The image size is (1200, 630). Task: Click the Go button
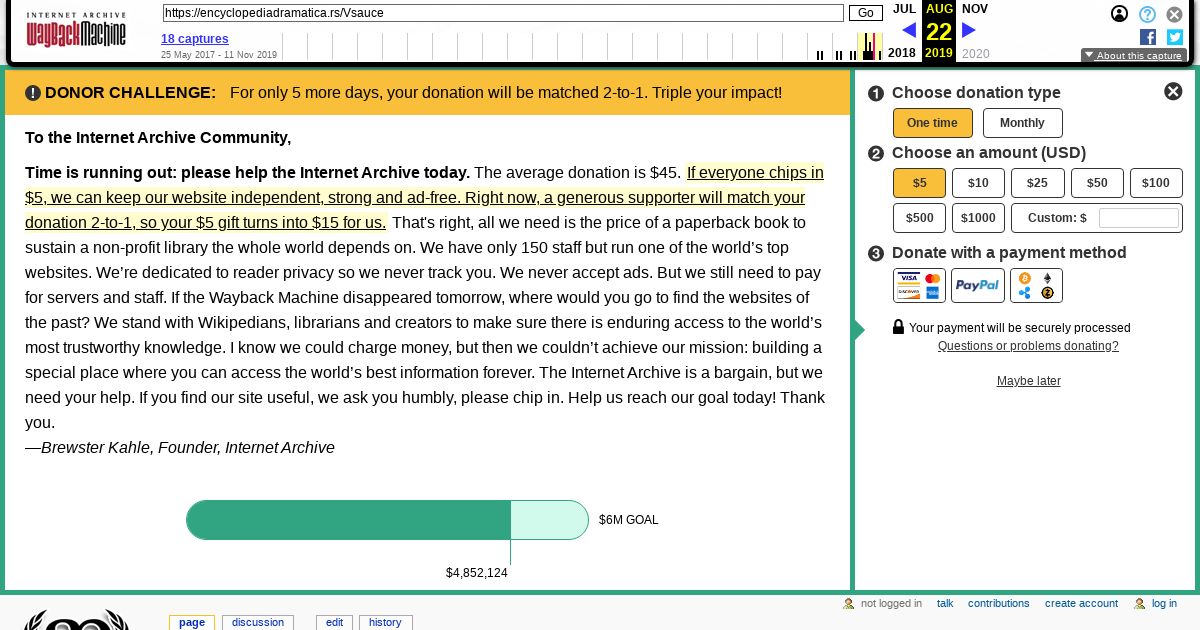click(x=866, y=13)
